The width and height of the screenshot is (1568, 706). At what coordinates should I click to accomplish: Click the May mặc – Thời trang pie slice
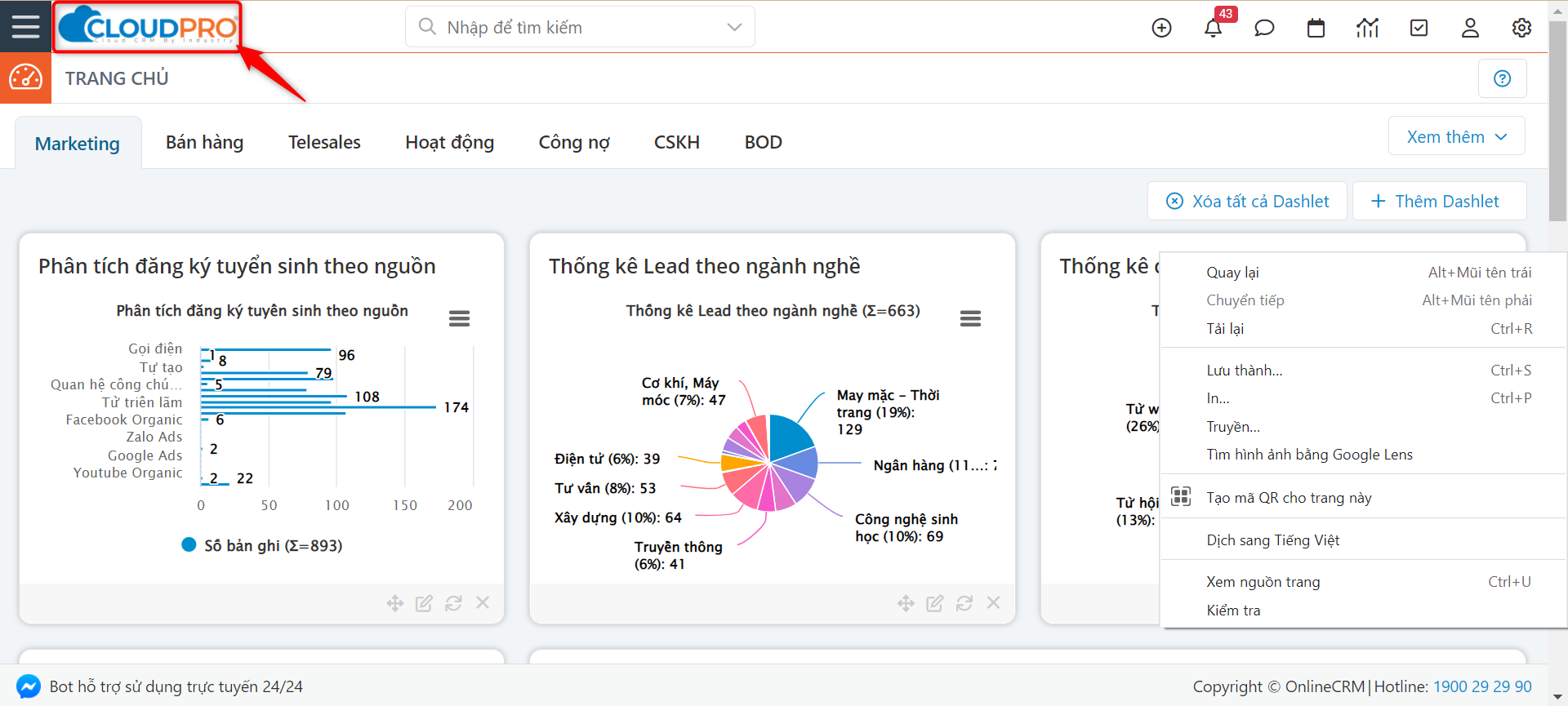click(789, 437)
